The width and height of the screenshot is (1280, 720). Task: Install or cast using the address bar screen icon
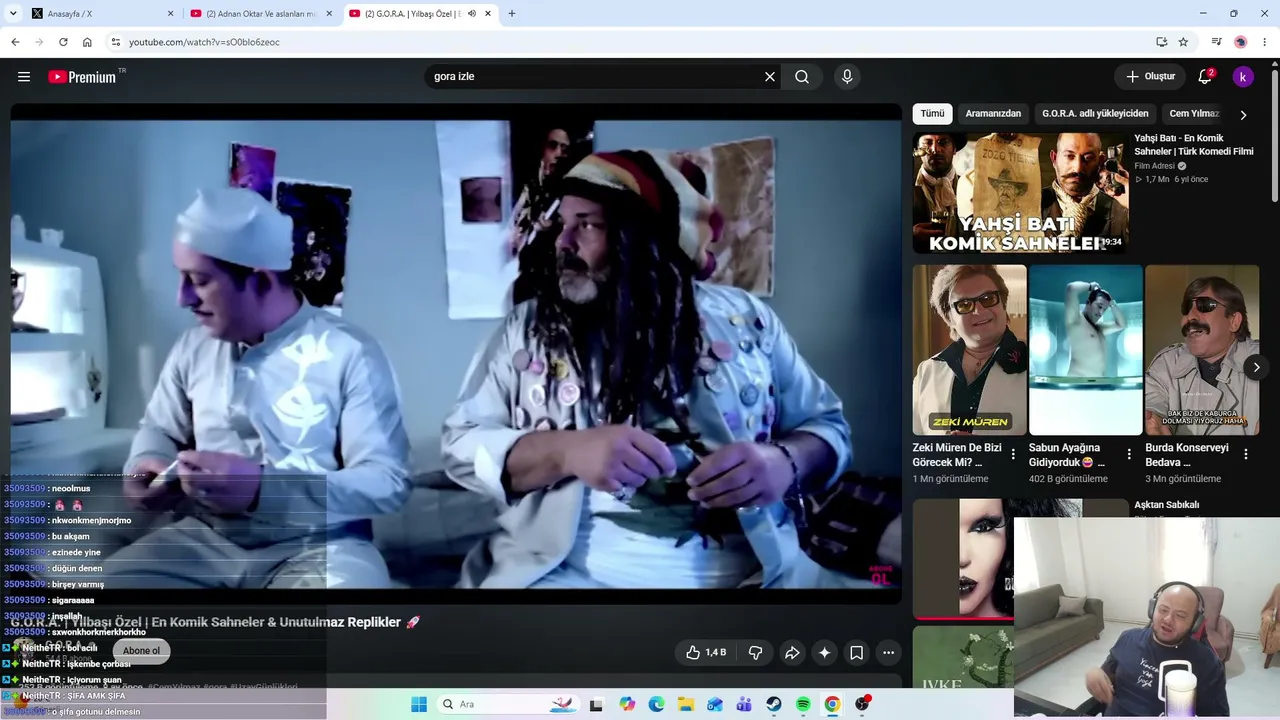tap(1161, 42)
